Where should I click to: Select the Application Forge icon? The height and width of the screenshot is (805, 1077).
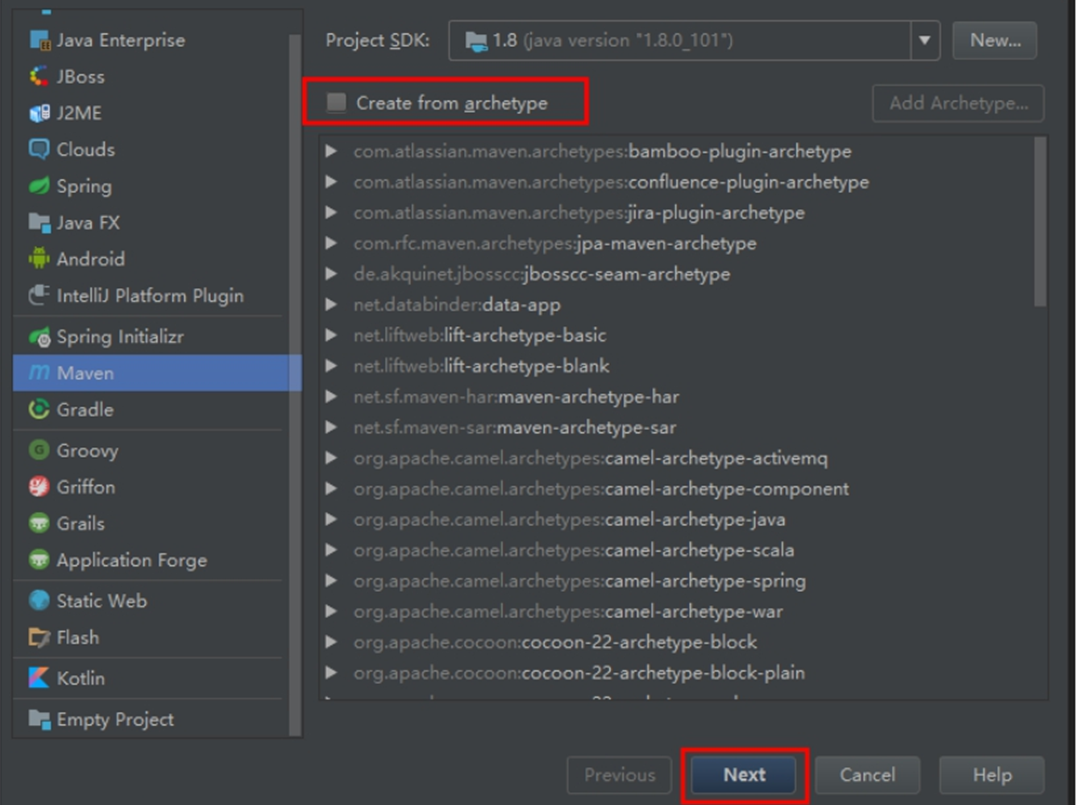coord(39,560)
